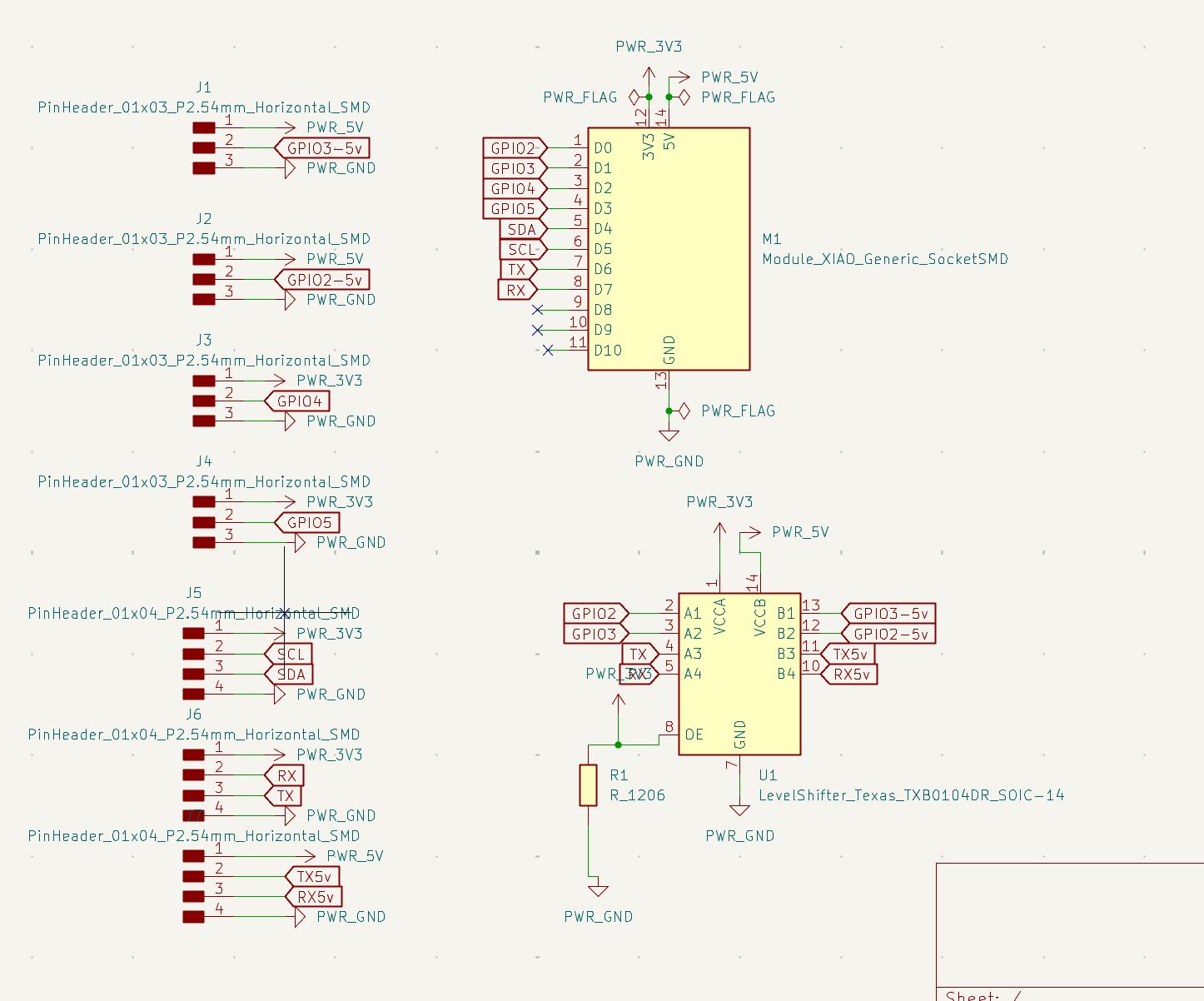The width and height of the screenshot is (1204, 1001).
Task: Click the M1 reference designator
Action: (772, 239)
